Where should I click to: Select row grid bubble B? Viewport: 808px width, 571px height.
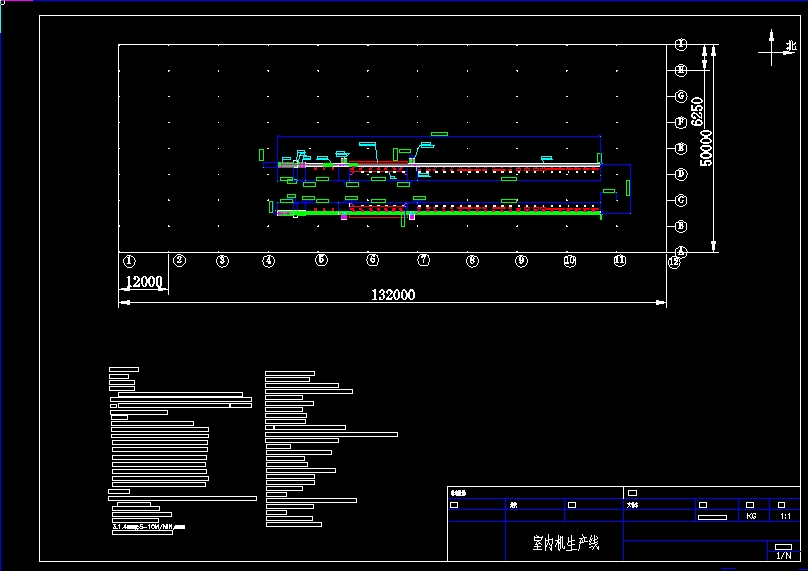pyautogui.click(x=681, y=226)
